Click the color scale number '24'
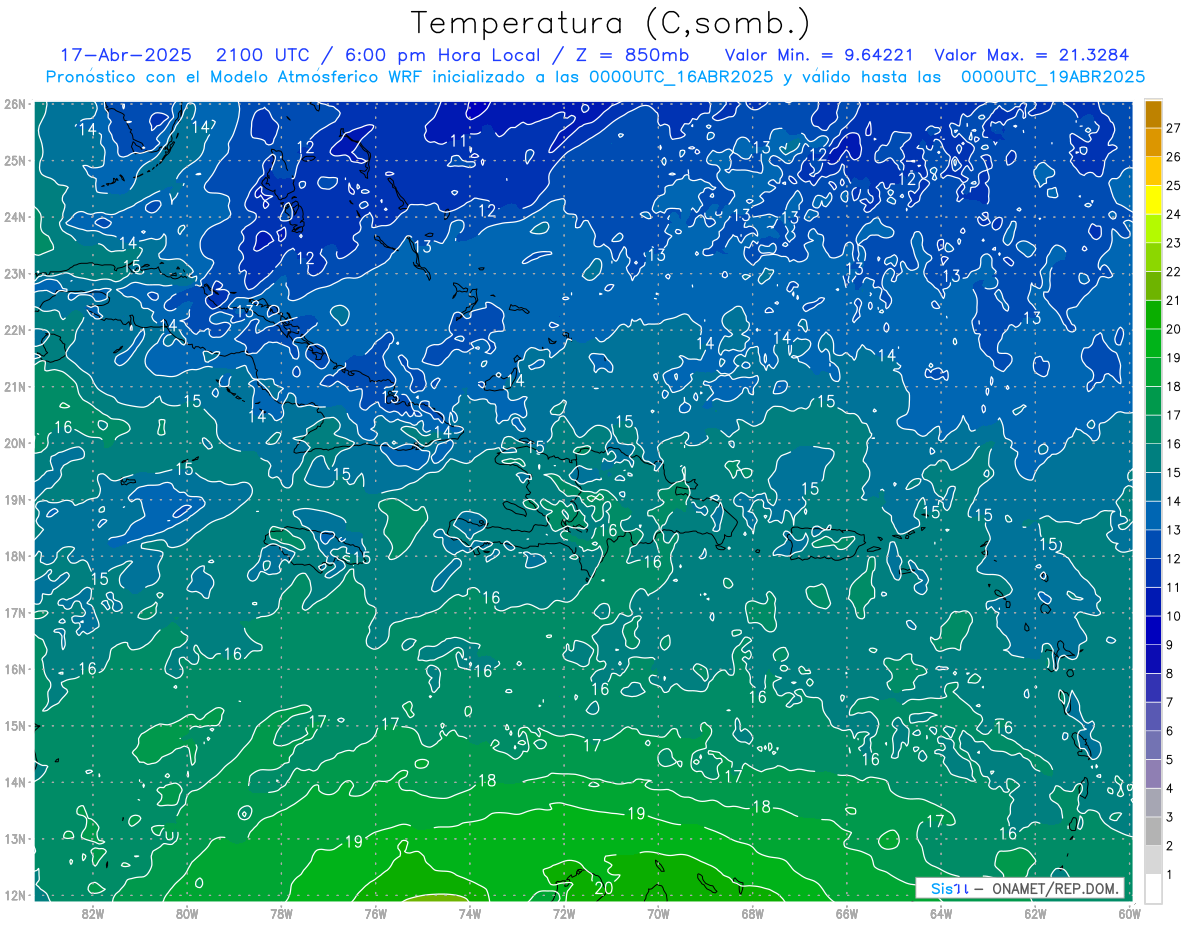The width and height of the screenshot is (1200, 927). (x=1174, y=215)
